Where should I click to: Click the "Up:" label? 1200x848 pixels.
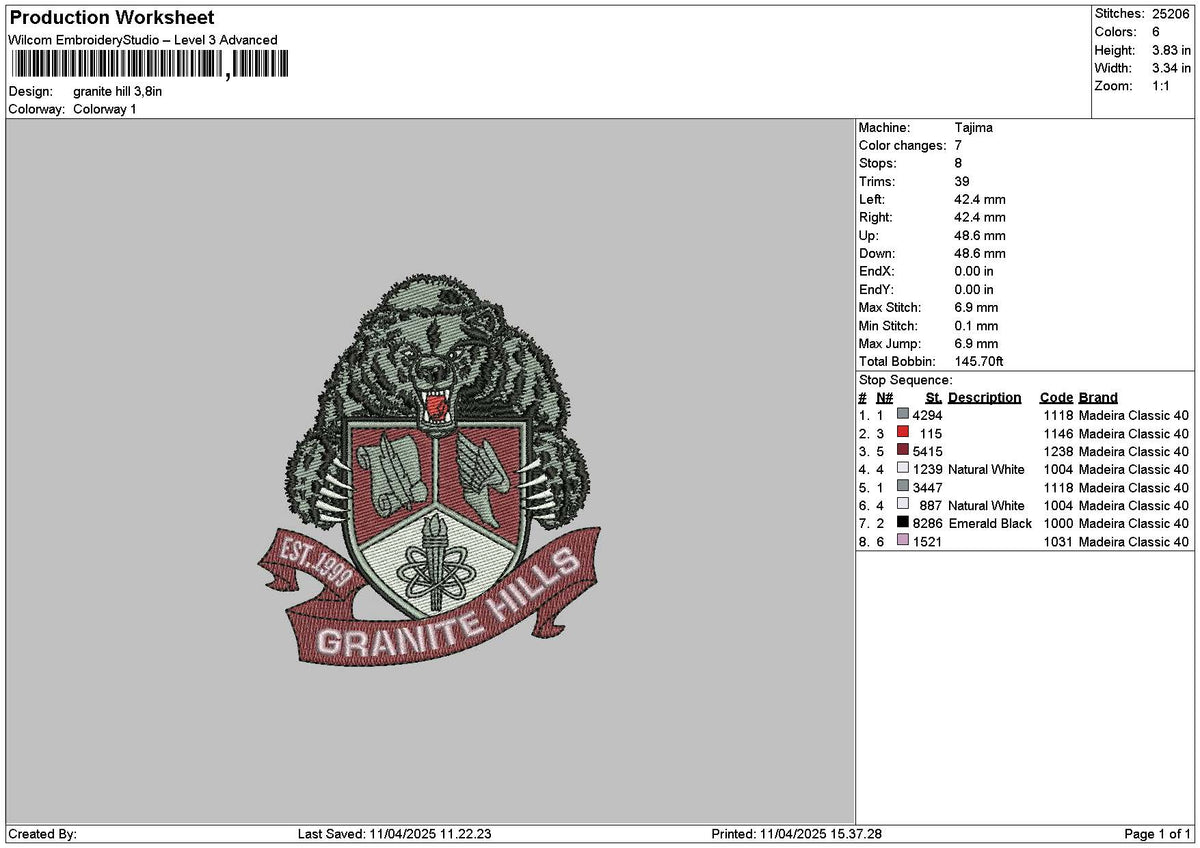[x=868, y=236]
